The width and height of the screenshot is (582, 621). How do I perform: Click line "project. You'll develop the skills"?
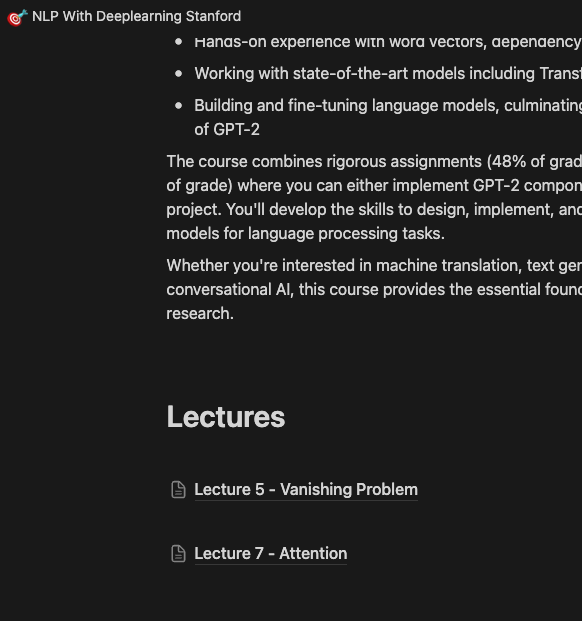click(x=374, y=210)
